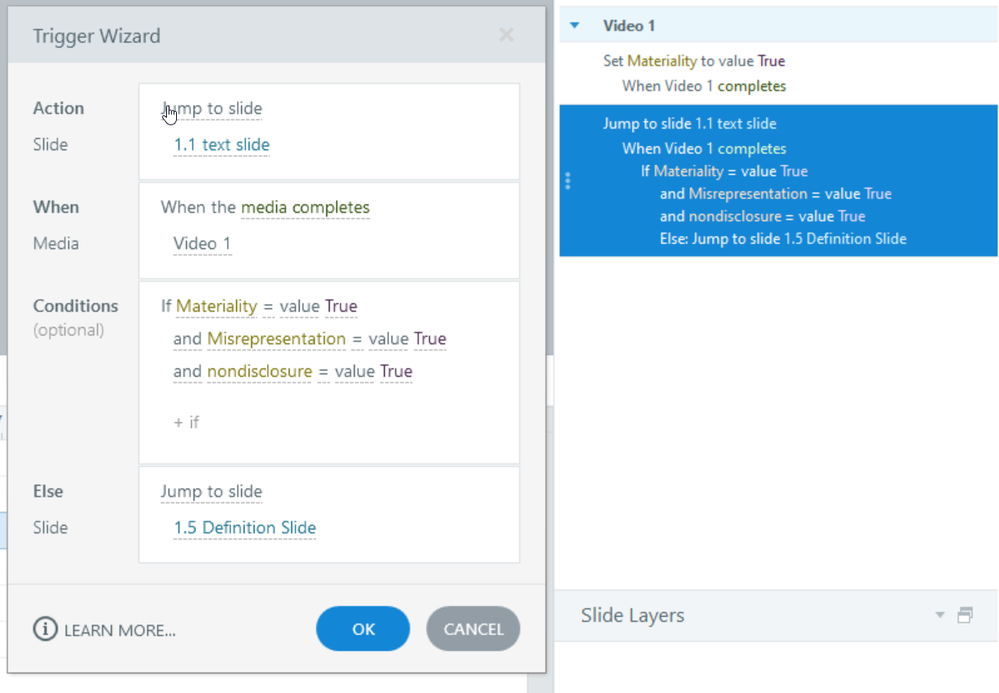Click the Slide Layers panel header
The width and height of the screenshot is (999, 693).
pos(776,615)
